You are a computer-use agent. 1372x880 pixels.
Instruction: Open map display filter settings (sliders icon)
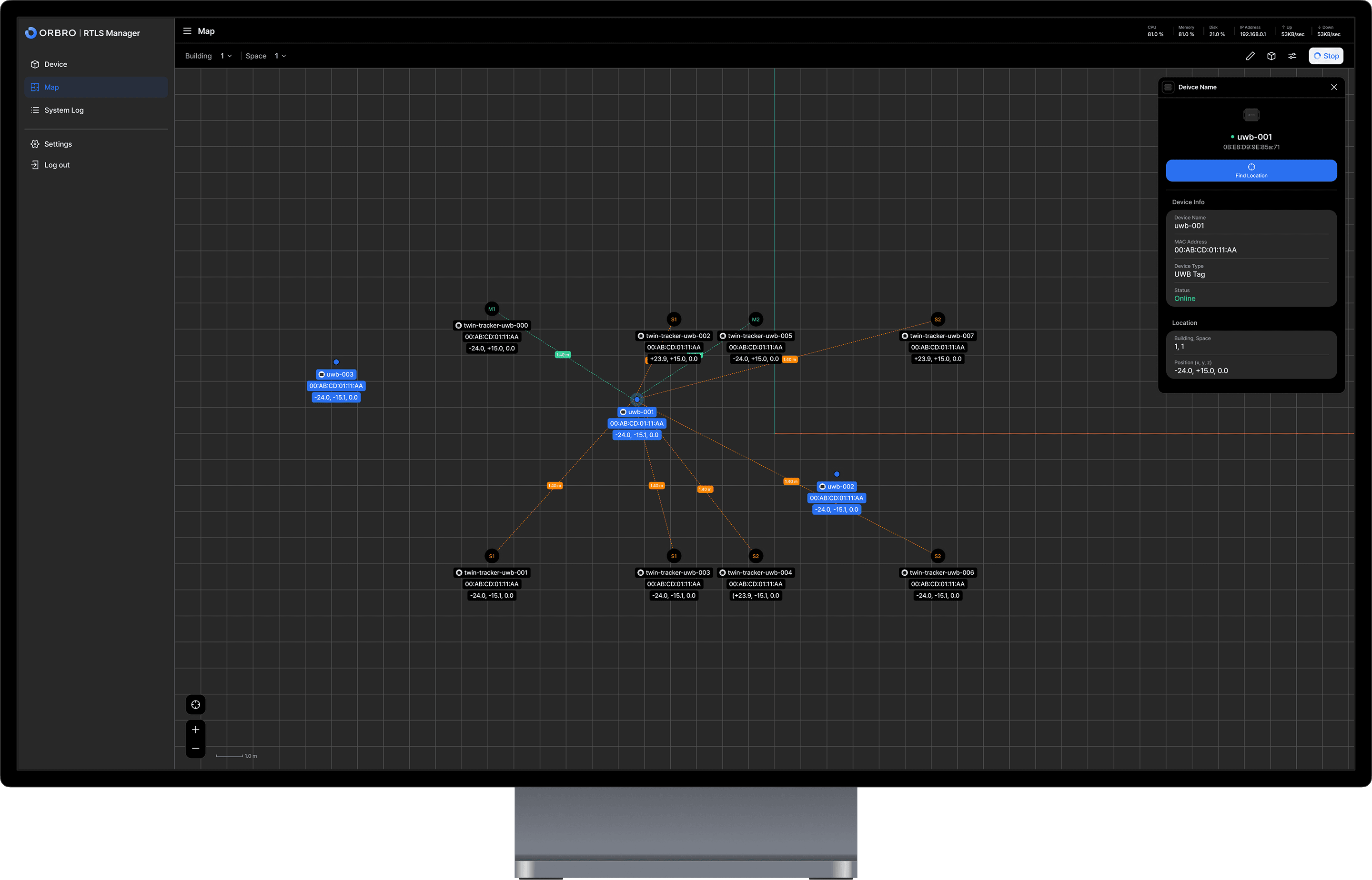pos(1292,55)
